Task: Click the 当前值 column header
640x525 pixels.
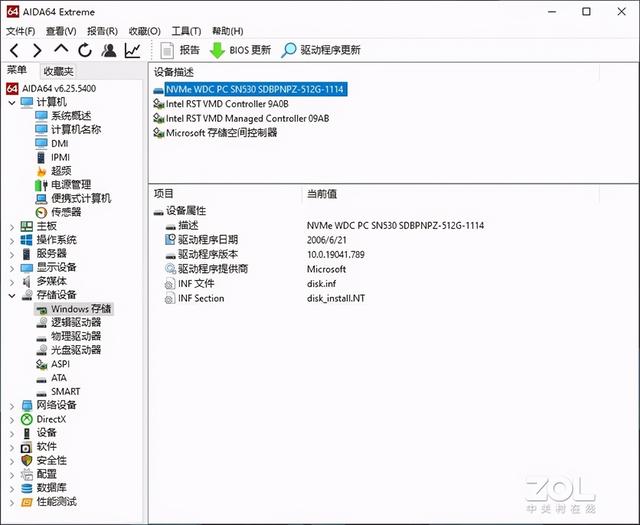Action: click(x=322, y=194)
